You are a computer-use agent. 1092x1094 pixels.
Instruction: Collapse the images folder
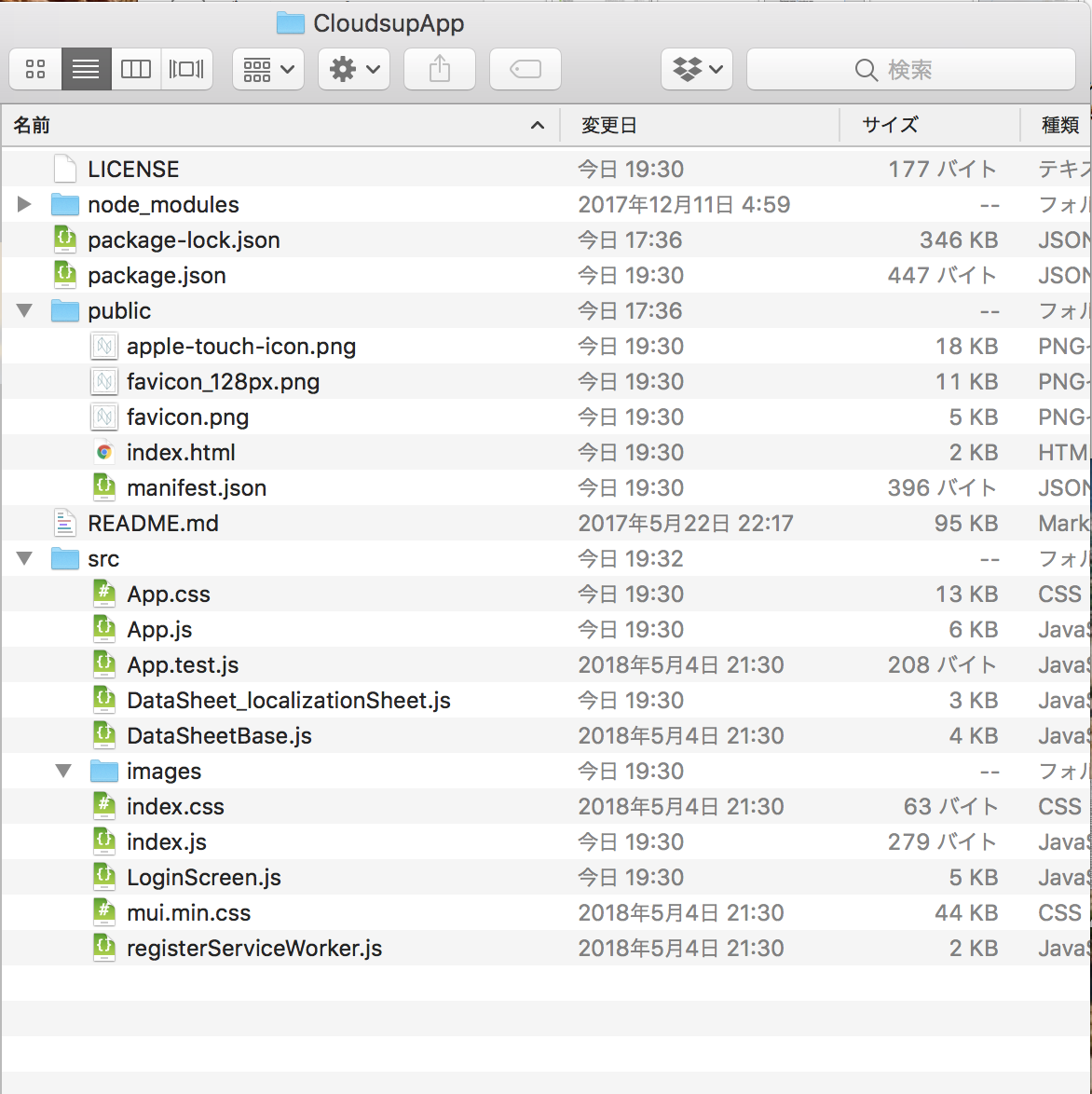point(63,771)
